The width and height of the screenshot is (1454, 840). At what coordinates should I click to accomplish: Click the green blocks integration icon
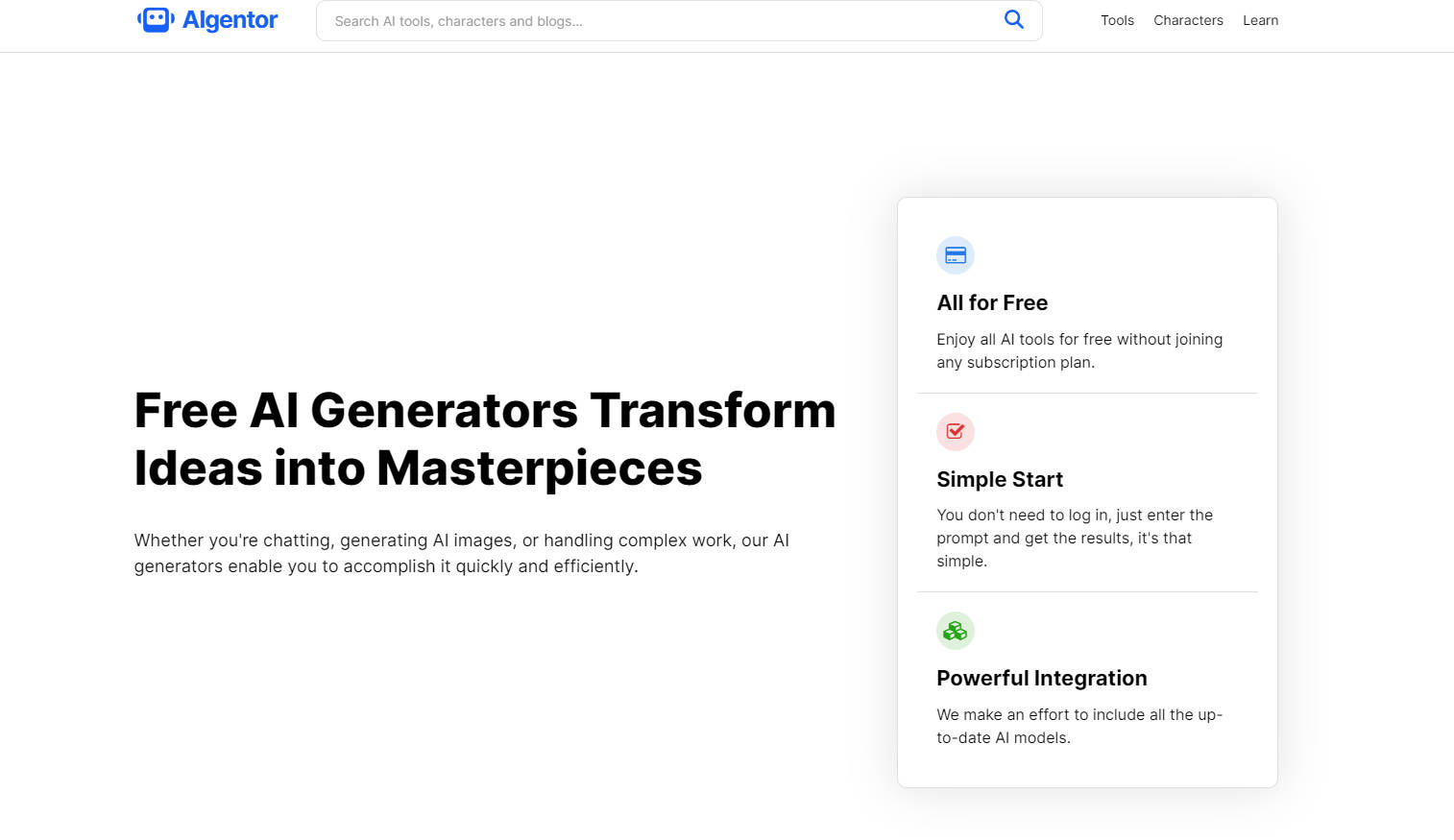956,631
